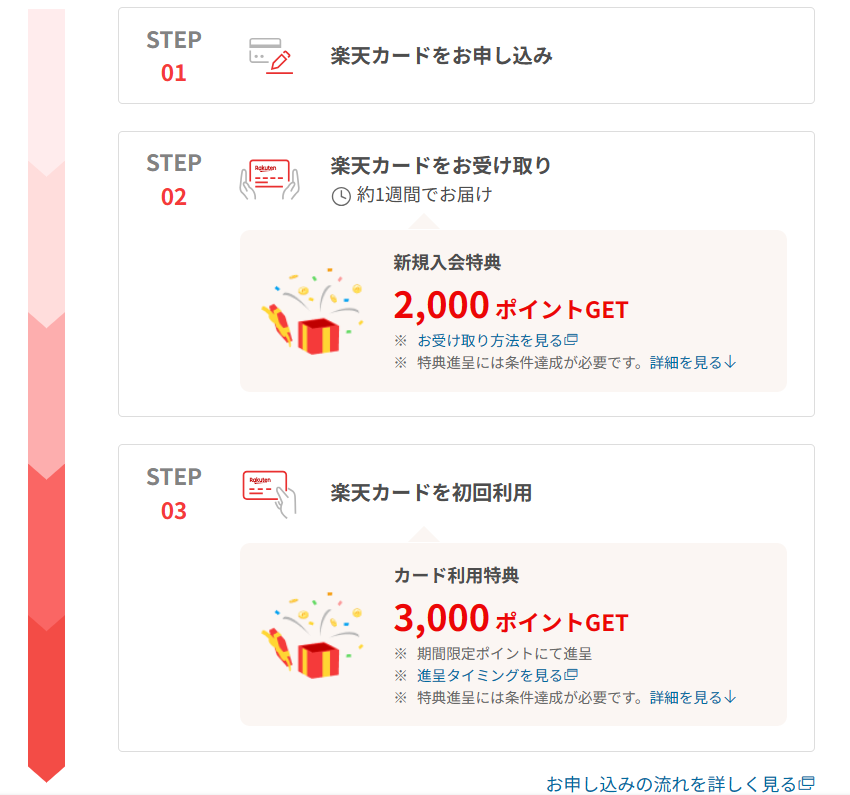Click the 楽天カードをお受け取り heading
850x795 pixels.
441,165
